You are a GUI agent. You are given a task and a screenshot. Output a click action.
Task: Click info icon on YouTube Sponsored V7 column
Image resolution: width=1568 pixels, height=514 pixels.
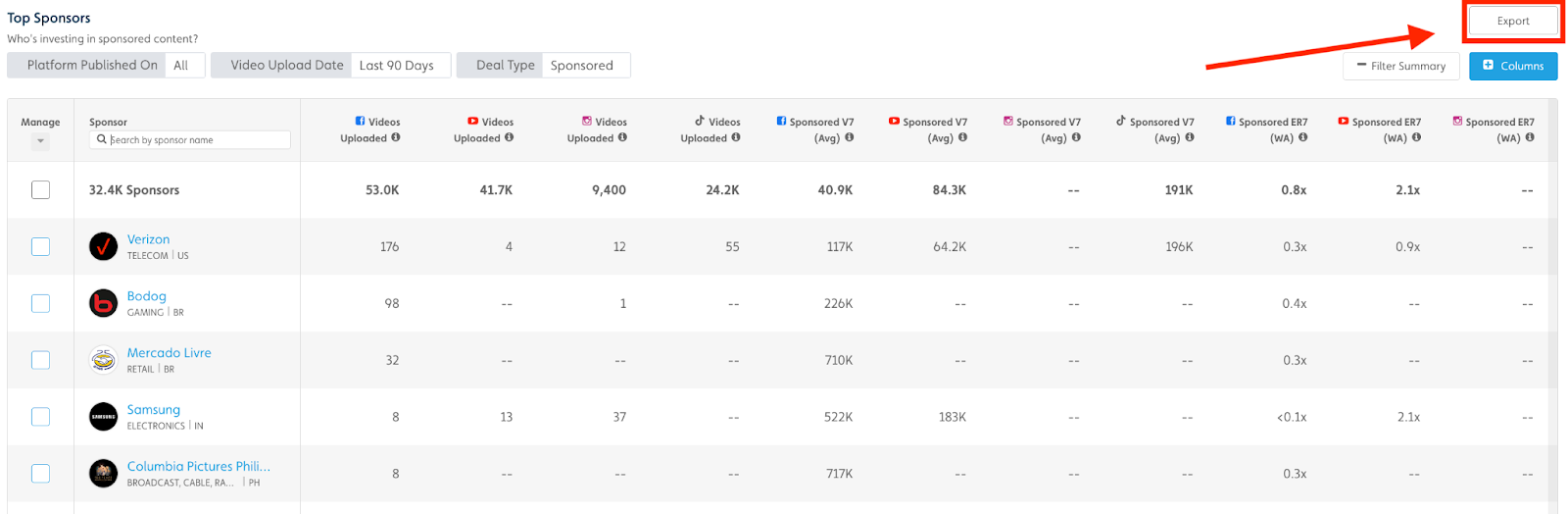point(962,137)
